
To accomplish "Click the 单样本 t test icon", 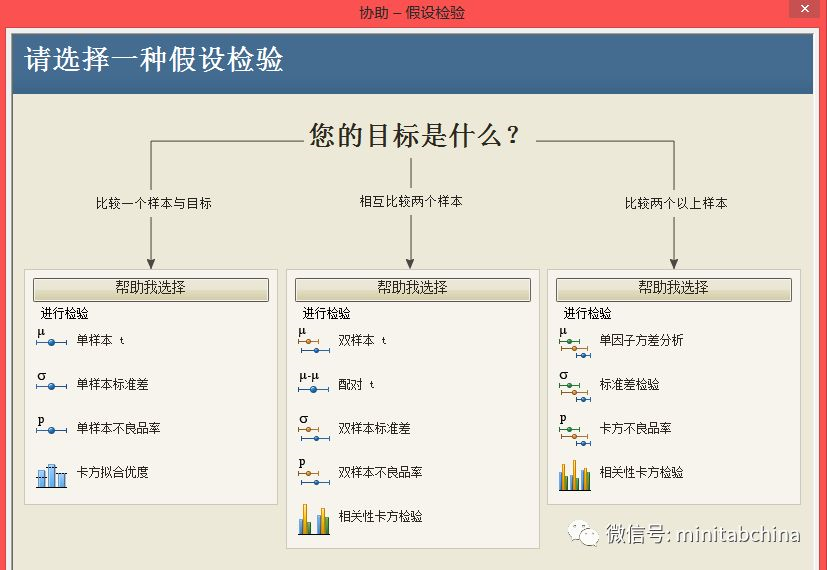I will click(x=50, y=339).
